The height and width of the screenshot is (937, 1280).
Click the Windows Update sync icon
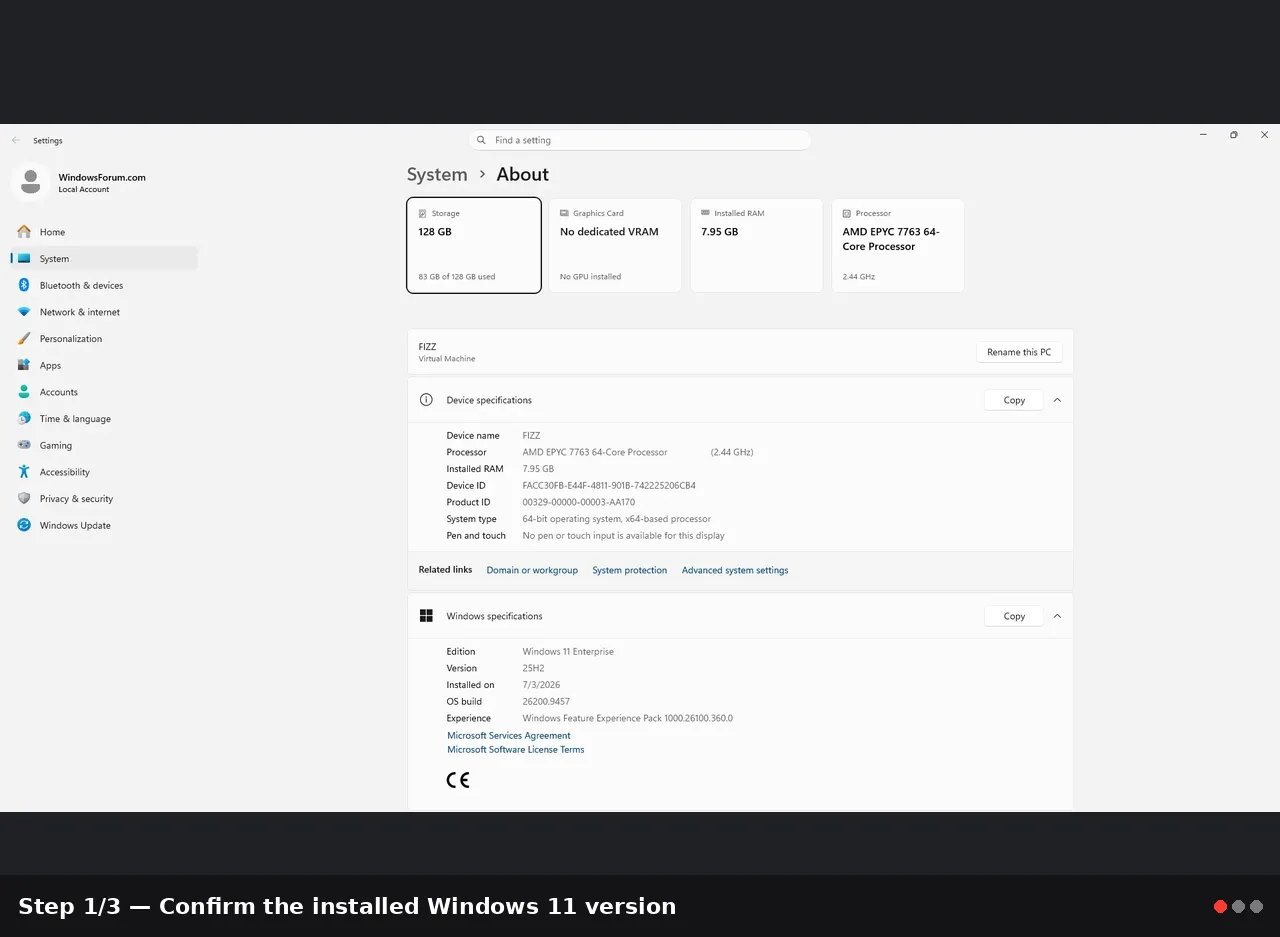pyautogui.click(x=24, y=525)
